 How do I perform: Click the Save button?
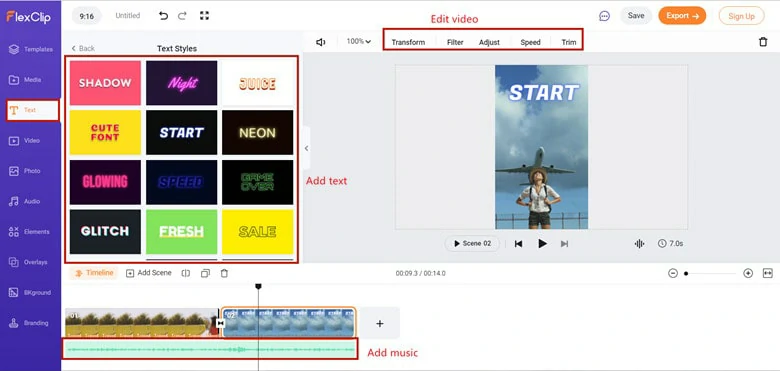click(x=636, y=16)
